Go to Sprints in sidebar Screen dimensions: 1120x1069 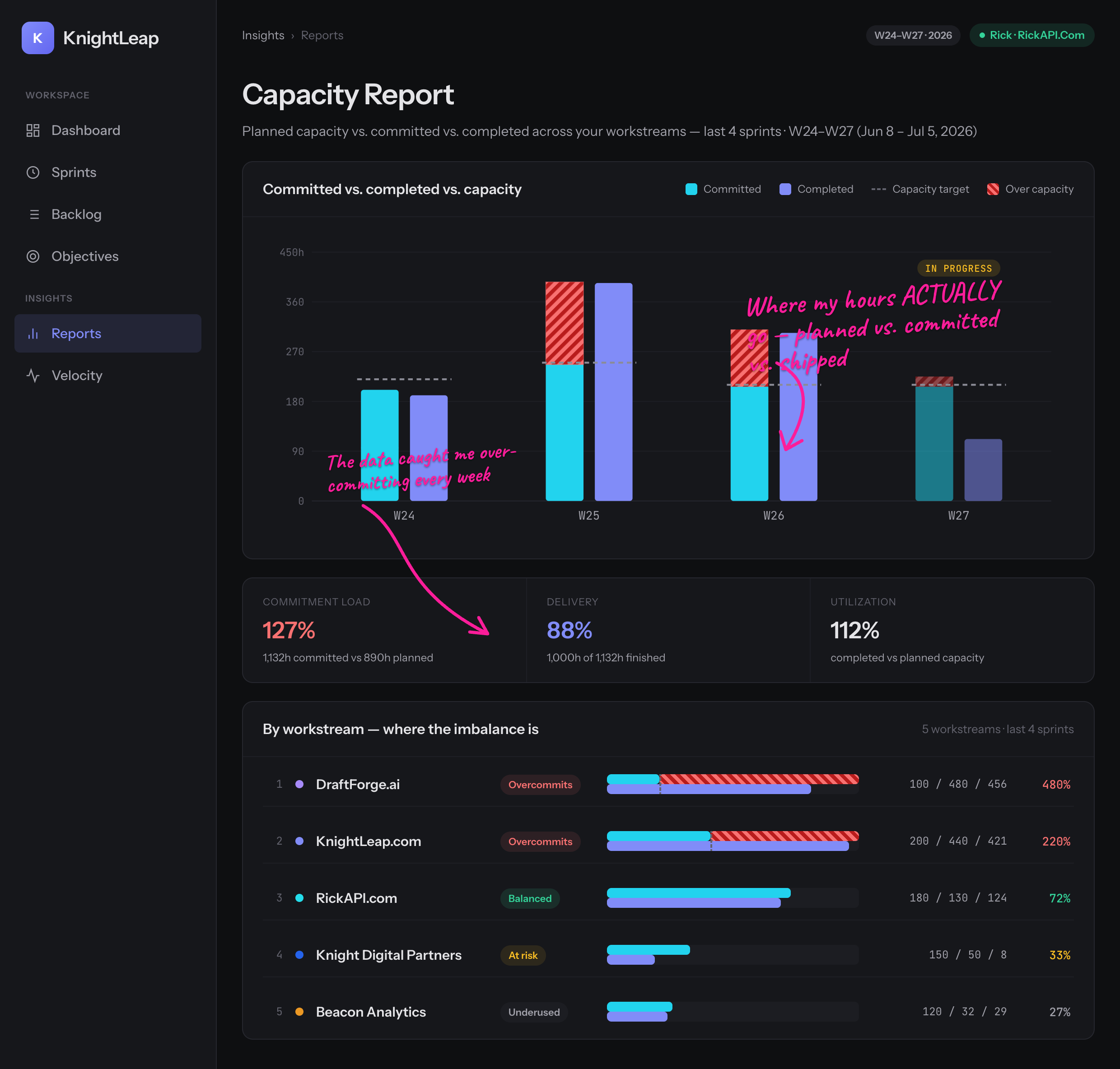(x=108, y=172)
